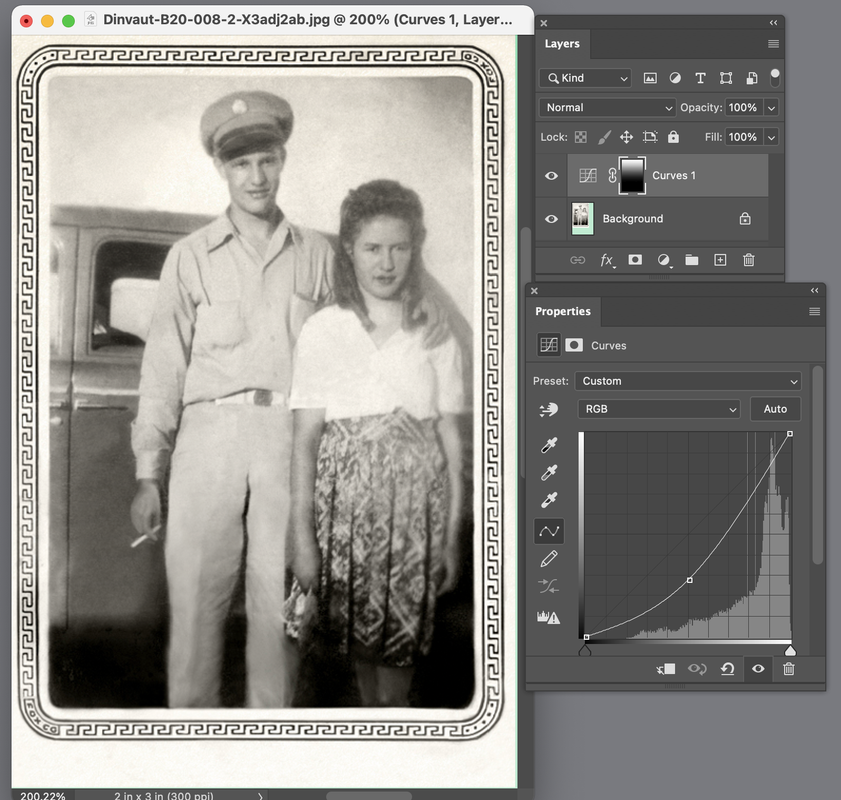This screenshot has height=800, width=841.
Task: Switch to the Properties tab
Action: (563, 312)
